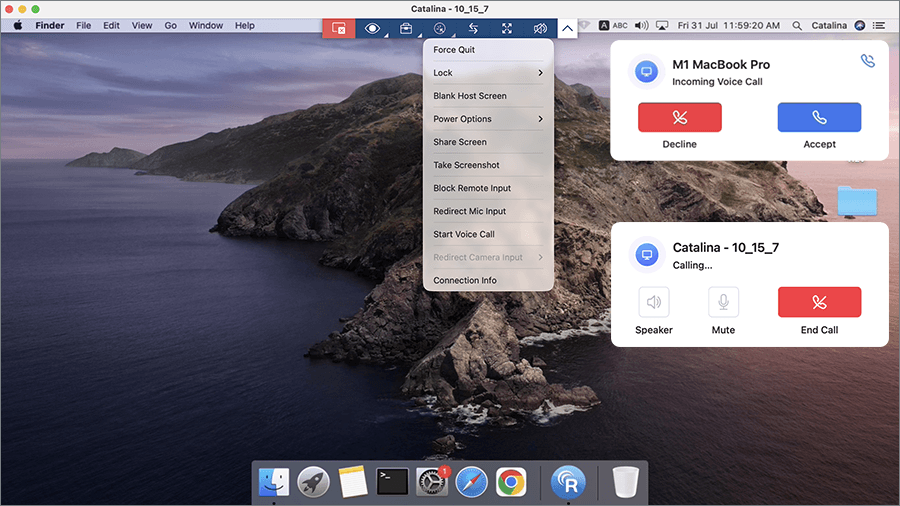This screenshot has height=506, width=900.
Task: Open the Window menu
Action: click(205, 25)
